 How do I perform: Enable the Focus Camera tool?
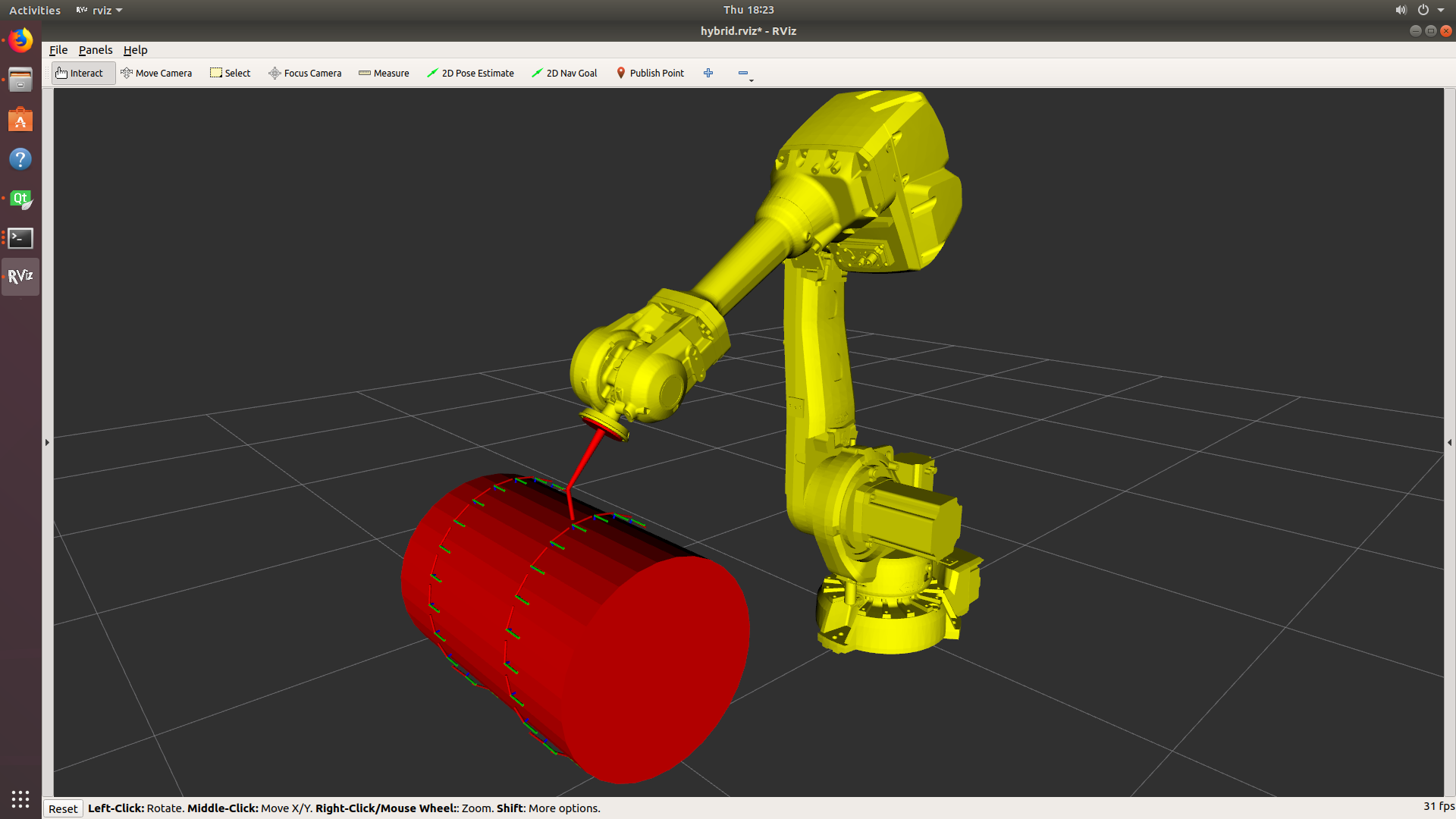tap(305, 73)
